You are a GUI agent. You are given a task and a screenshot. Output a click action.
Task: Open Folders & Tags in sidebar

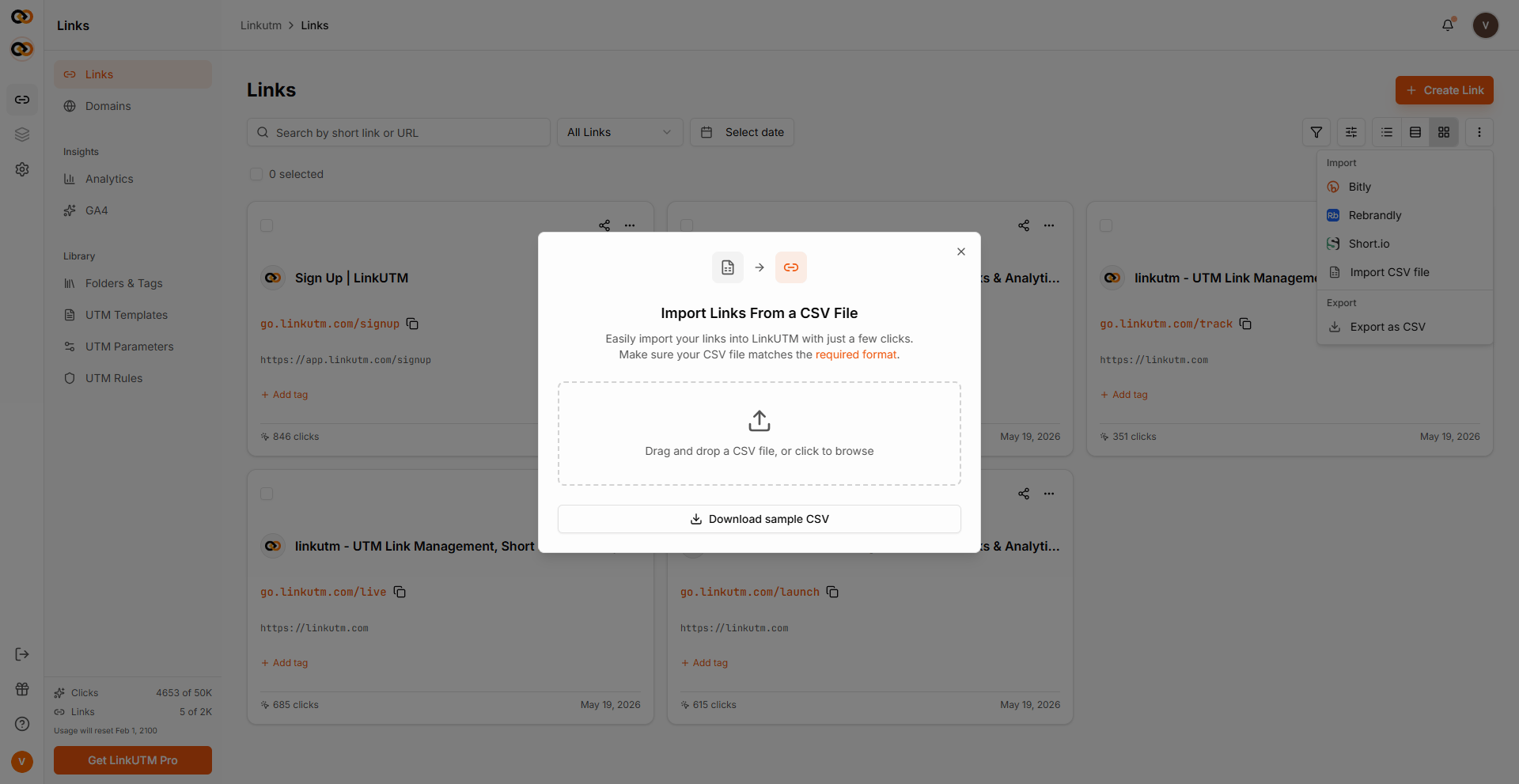133,283
